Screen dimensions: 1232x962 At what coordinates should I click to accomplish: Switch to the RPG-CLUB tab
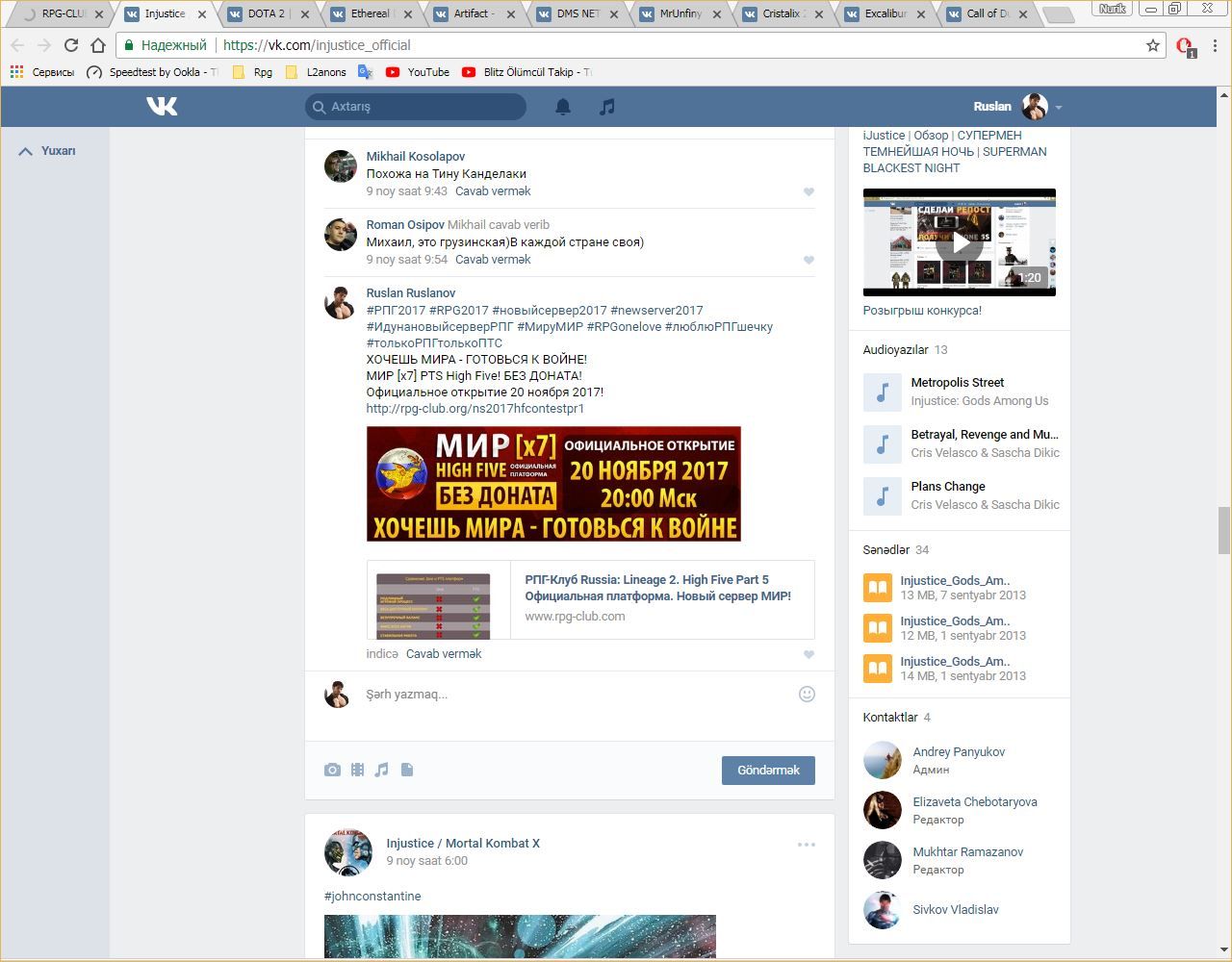[64, 14]
